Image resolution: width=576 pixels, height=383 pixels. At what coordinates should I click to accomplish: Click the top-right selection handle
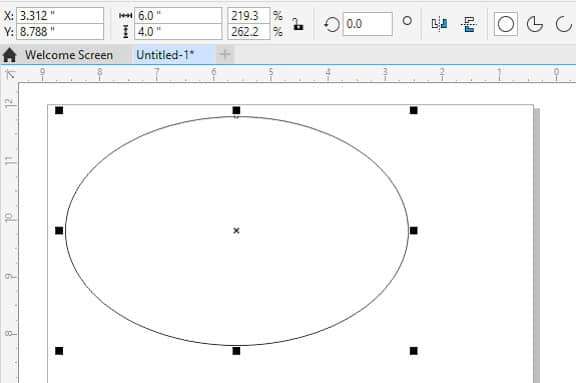point(414,110)
